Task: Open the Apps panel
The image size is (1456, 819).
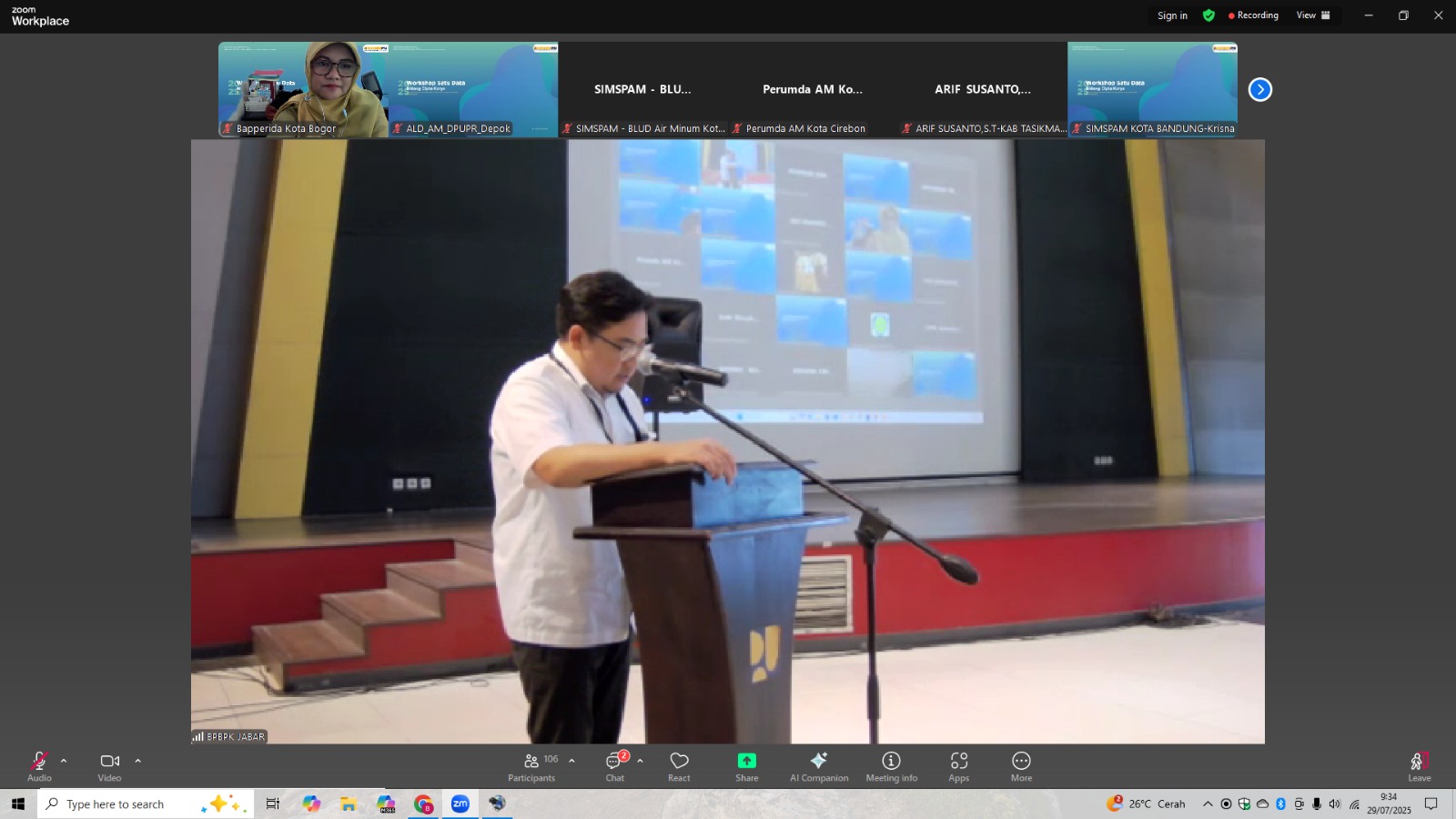Action: 958,765
